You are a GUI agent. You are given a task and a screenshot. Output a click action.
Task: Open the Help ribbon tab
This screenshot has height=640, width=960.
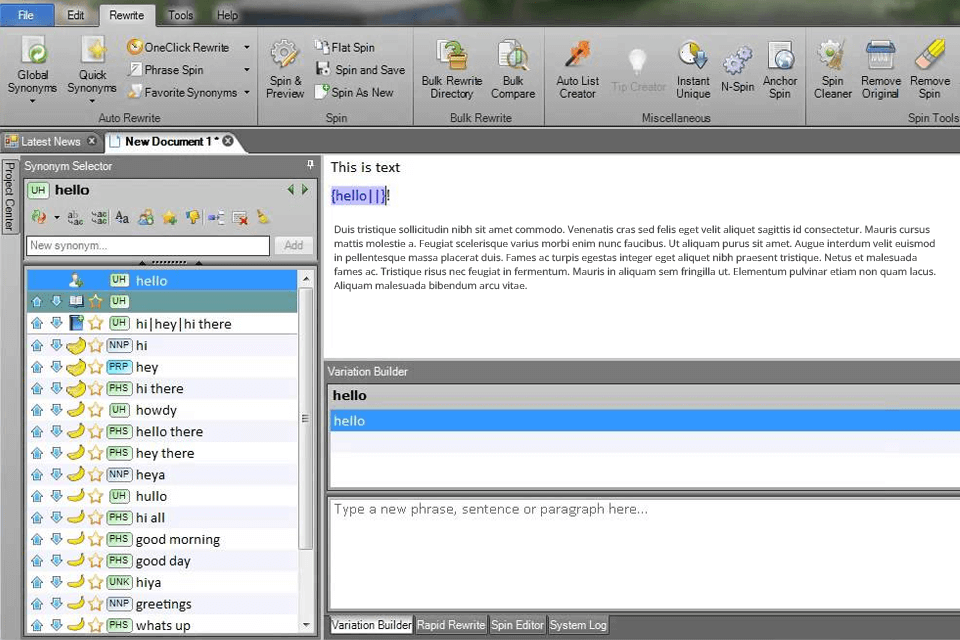[x=227, y=15]
